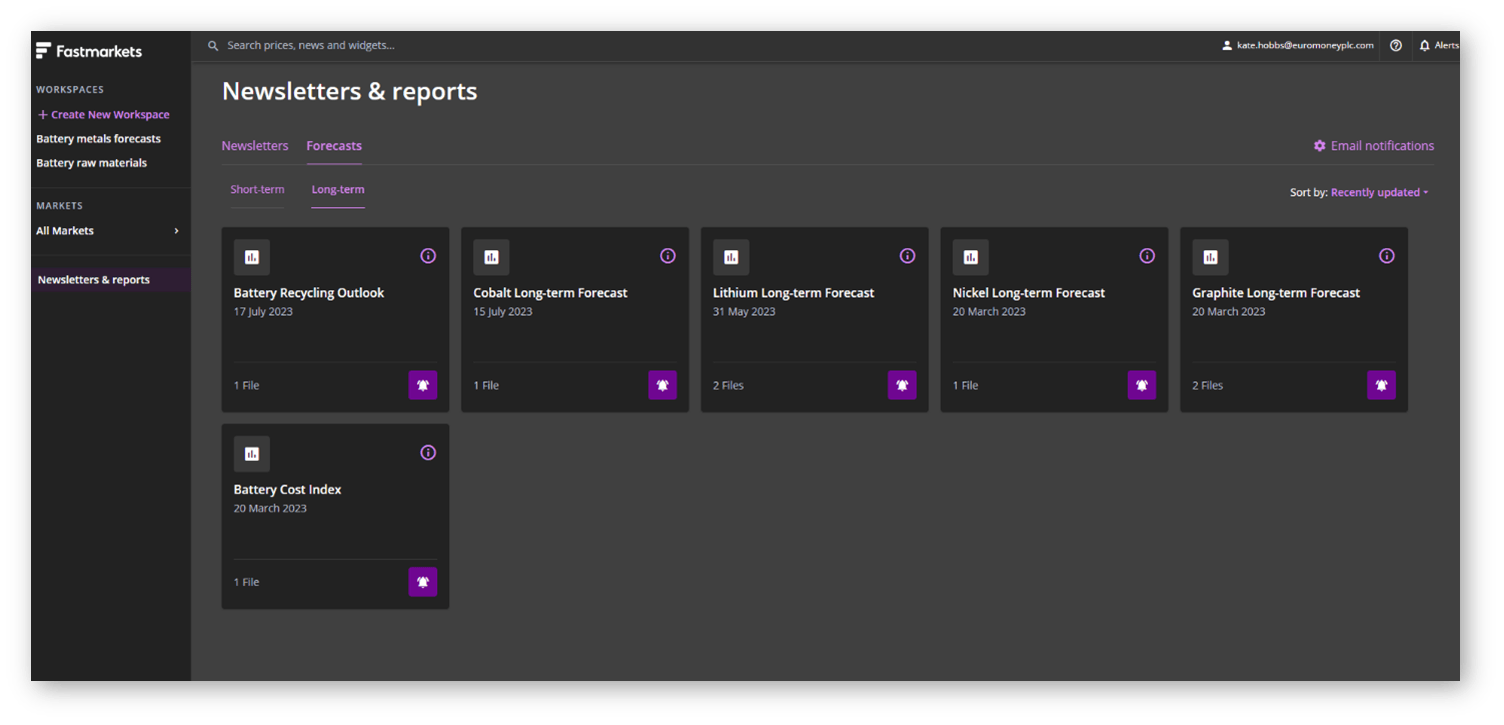Expand the All Markets chevron
1504x725 pixels.
[177, 231]
